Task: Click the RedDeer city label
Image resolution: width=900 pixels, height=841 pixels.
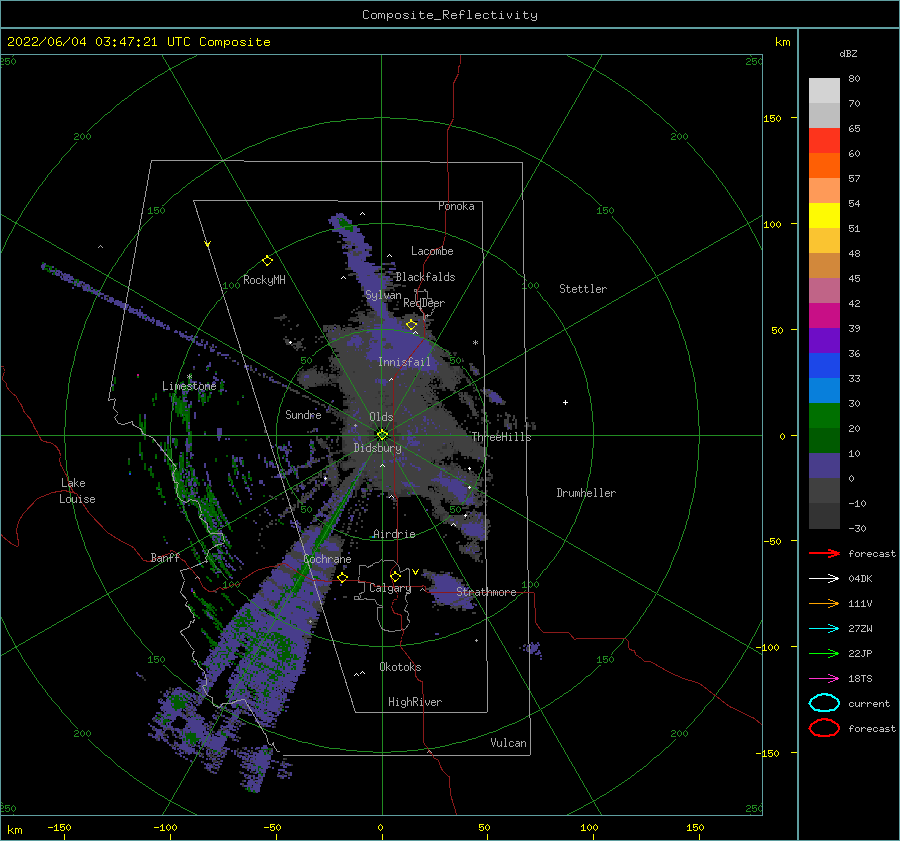Action: pyautogui.click(x=424, y=303)
